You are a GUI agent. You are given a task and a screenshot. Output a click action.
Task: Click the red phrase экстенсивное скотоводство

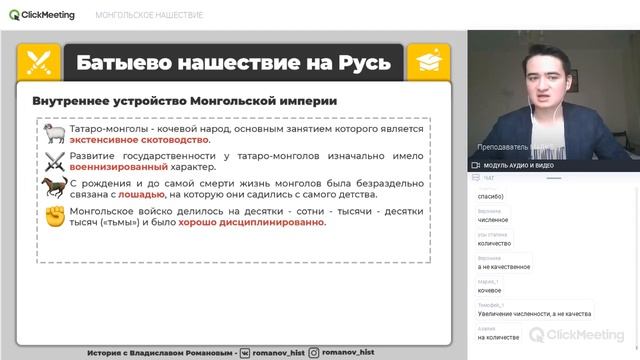(x=139, y=140)
